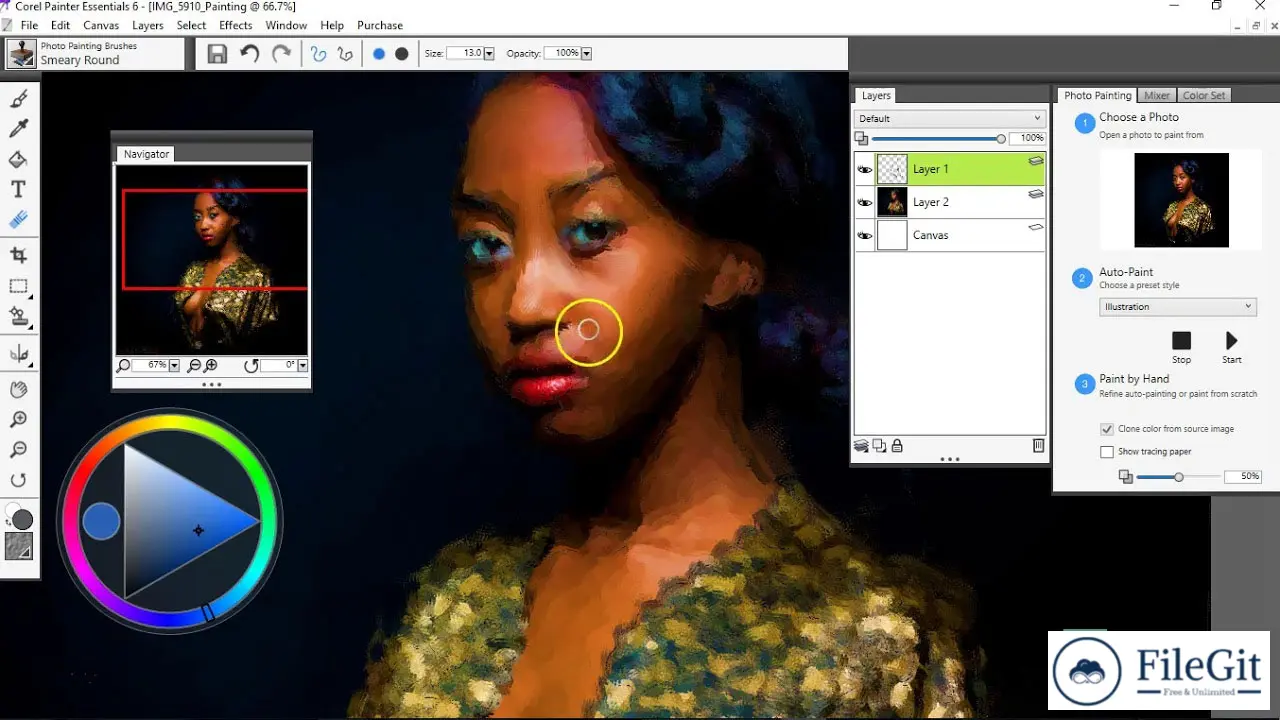Select the Rotate Page tool in toolbox
Image resolution: width=1280 pixels, height=720 pixels.
18,480
